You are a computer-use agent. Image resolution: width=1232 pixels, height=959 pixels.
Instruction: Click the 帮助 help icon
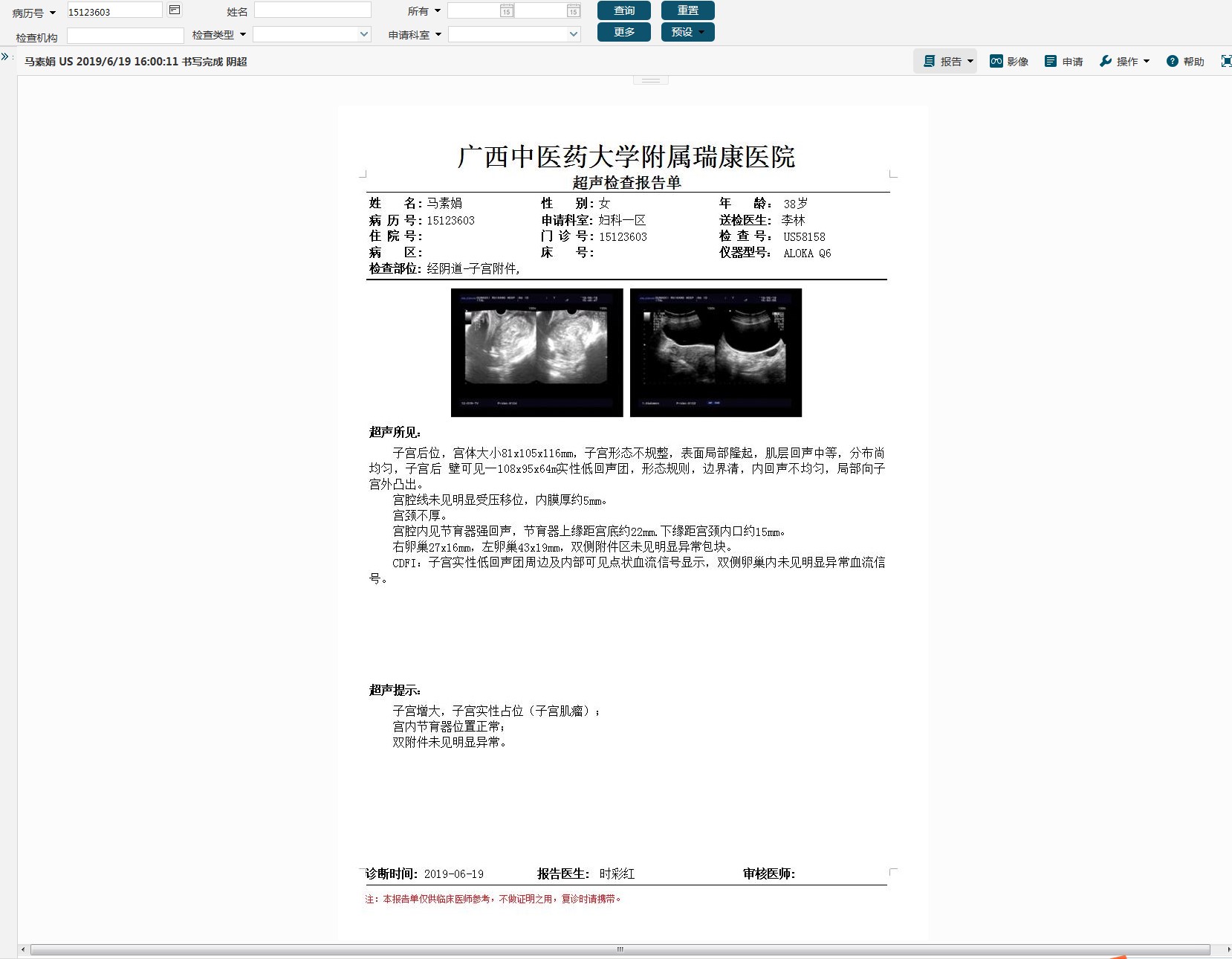[x=1184, y=62]
